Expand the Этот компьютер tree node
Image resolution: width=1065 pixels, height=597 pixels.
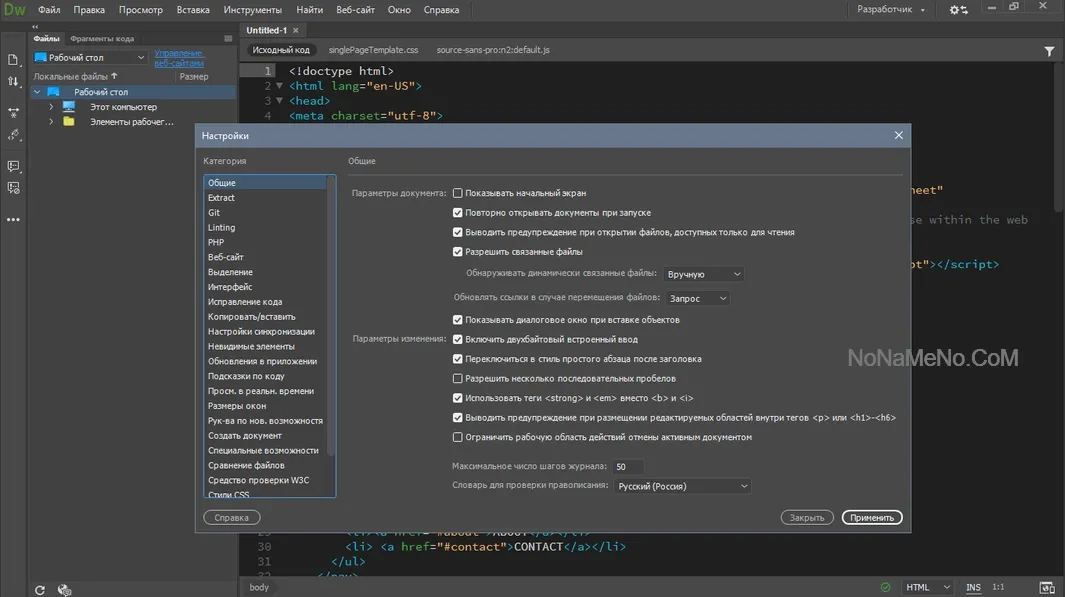coord(51,107)
